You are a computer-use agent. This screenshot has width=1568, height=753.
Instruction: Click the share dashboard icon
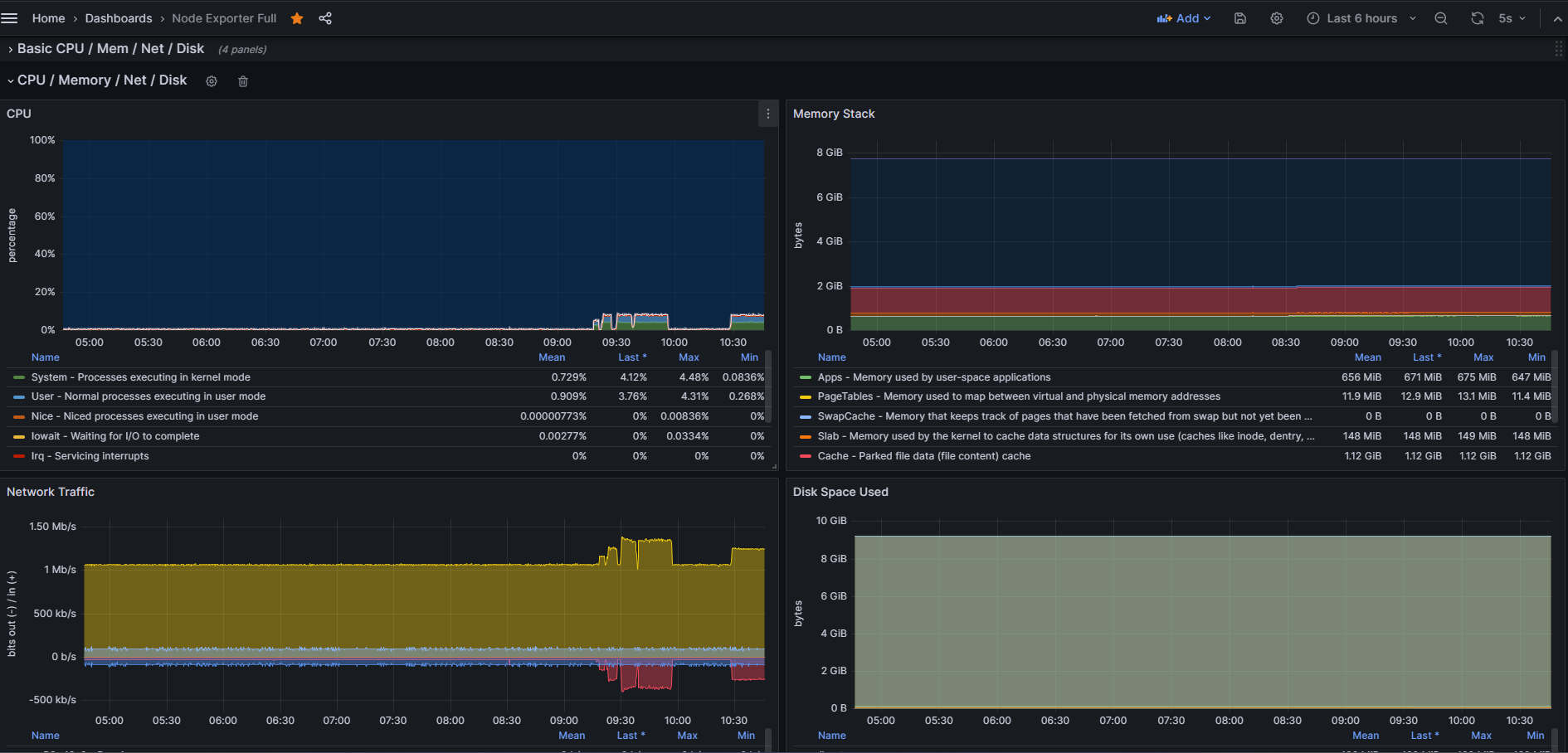click(325, 18)
